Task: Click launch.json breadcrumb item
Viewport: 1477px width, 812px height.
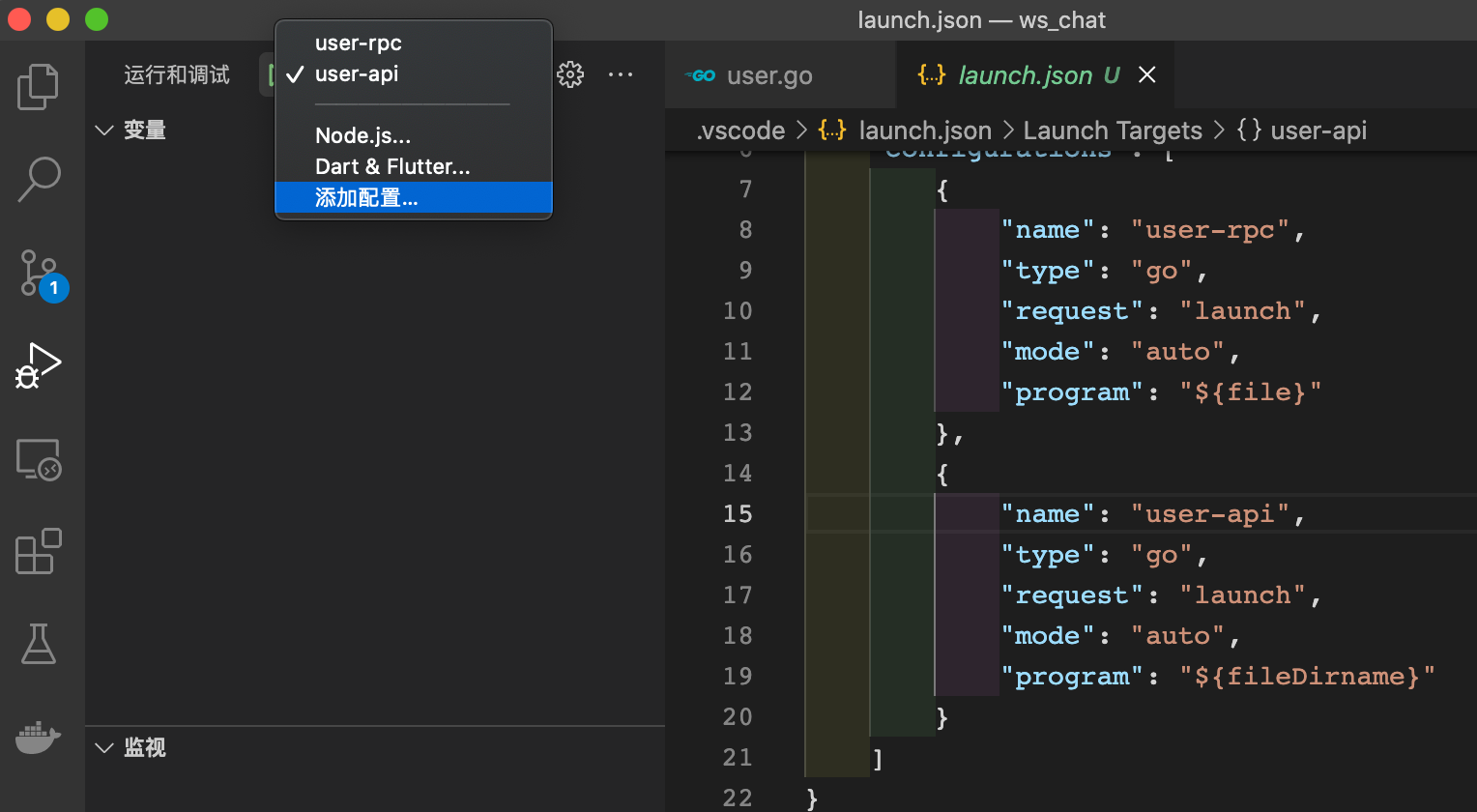Action: pos(925,130)
